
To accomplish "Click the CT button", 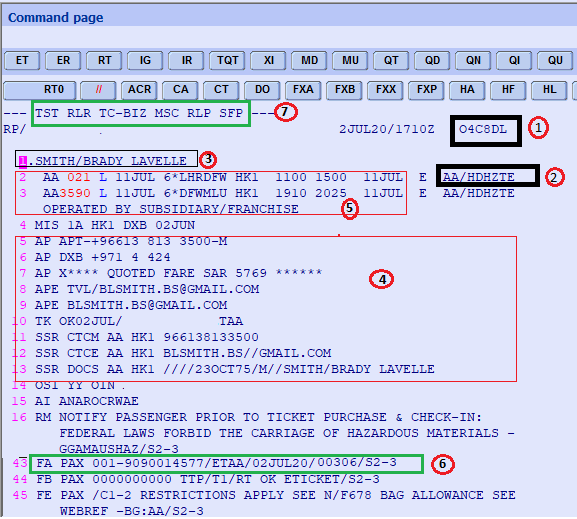I will pos(221,90).
